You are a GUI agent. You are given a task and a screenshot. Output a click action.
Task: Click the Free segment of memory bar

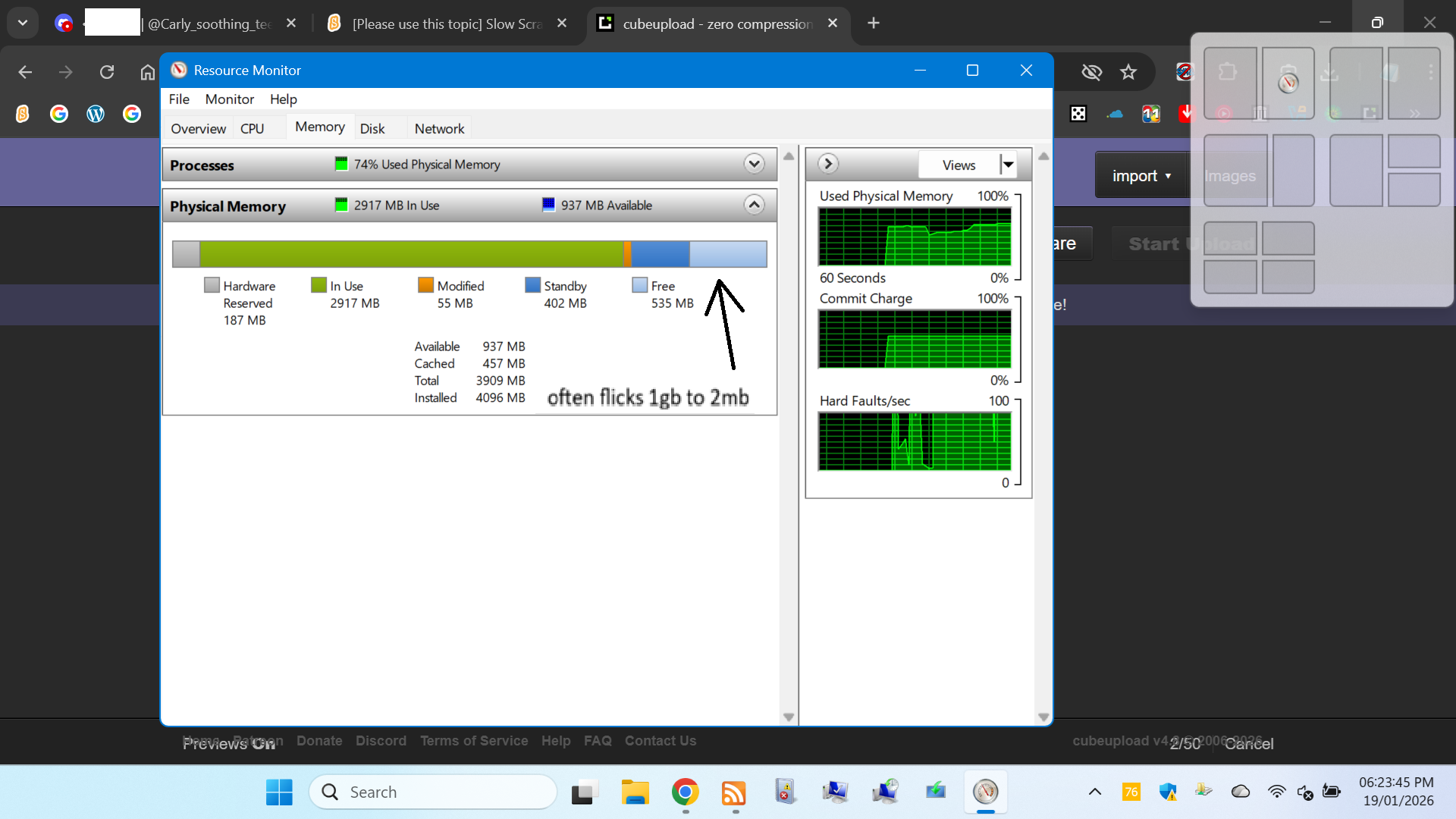click(x=727, y=254)
